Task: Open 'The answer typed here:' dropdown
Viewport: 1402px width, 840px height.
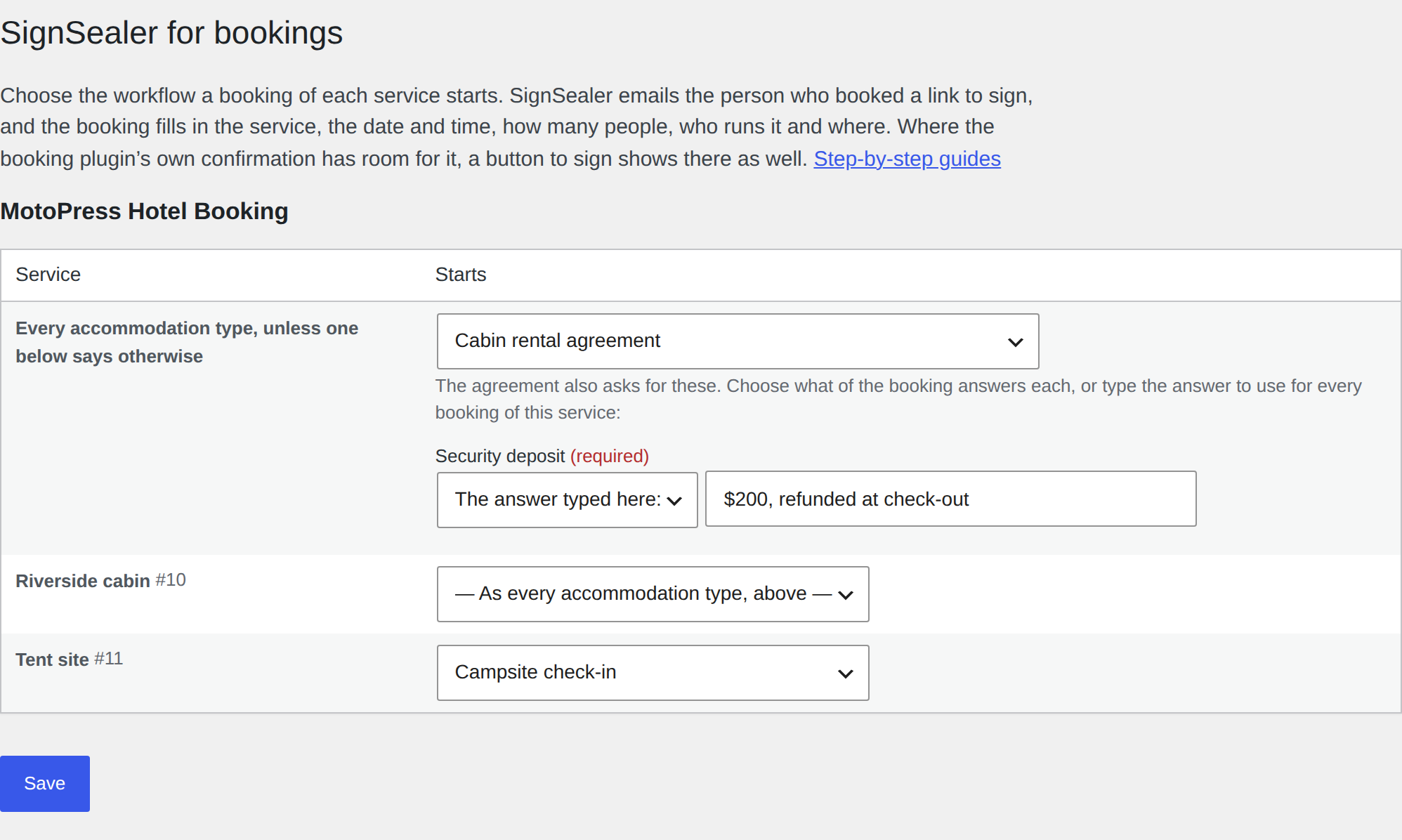Action: click(567, 499)
